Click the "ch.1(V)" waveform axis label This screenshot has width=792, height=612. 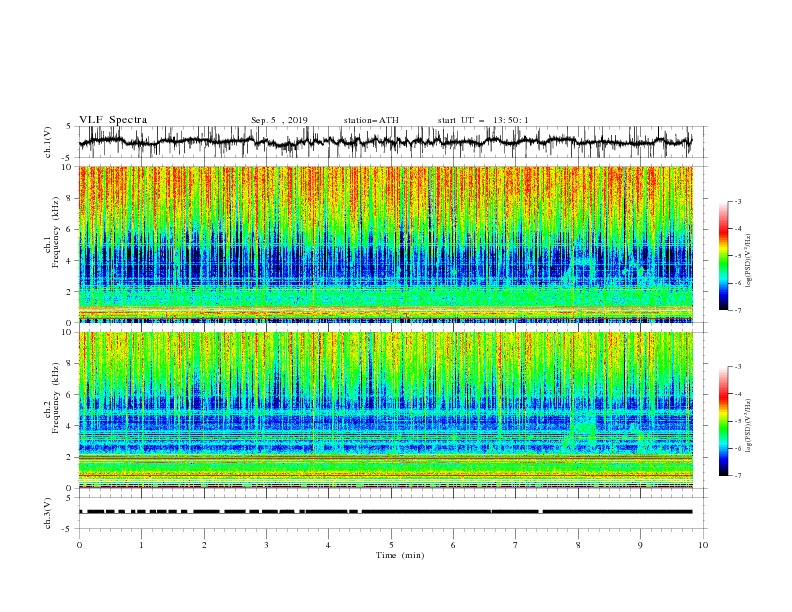click(48, 142)
